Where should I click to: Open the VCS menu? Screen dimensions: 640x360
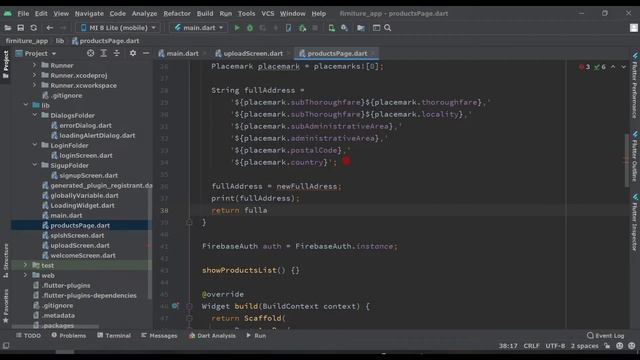pos(268,13)
